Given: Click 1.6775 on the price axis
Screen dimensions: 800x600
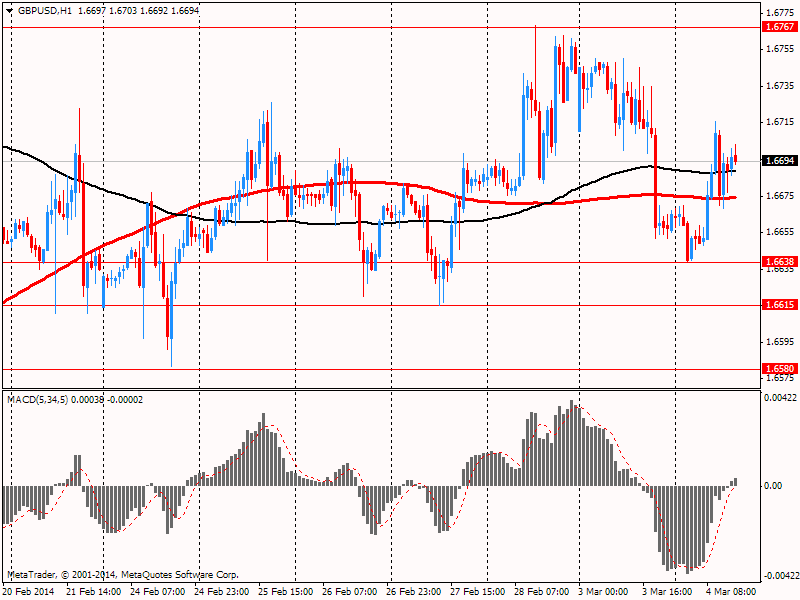Looking at the screenshot, I should pos(780,13).
